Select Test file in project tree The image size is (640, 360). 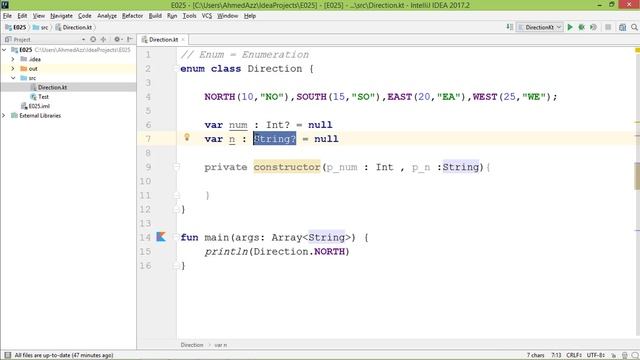pyautogui.click(x=43, y=97)
